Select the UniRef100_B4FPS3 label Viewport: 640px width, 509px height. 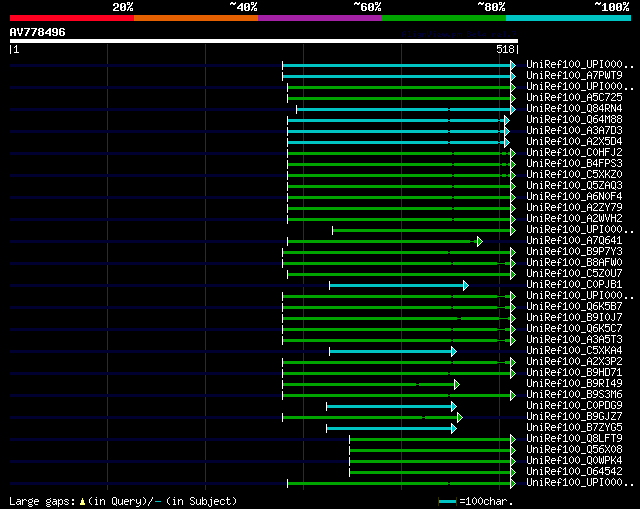coord(574,164)
